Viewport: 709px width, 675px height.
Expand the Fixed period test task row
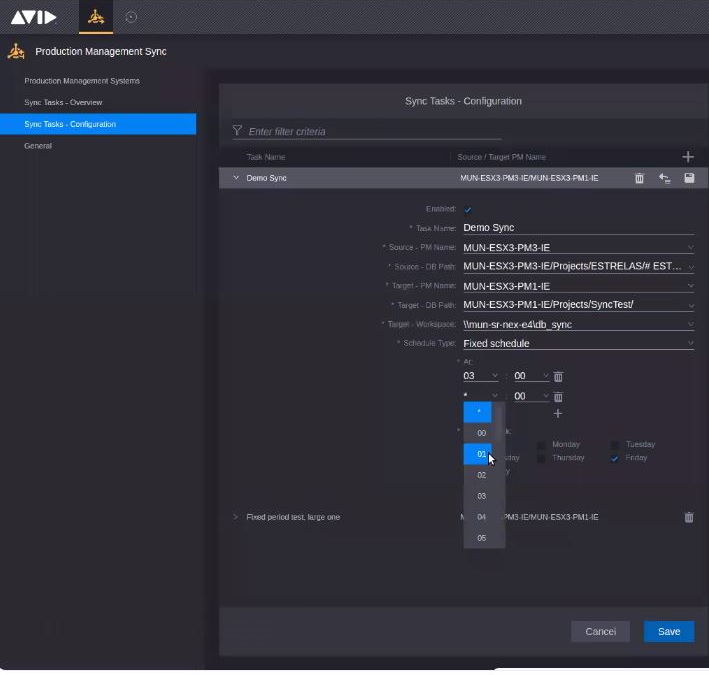pos(235,517)
